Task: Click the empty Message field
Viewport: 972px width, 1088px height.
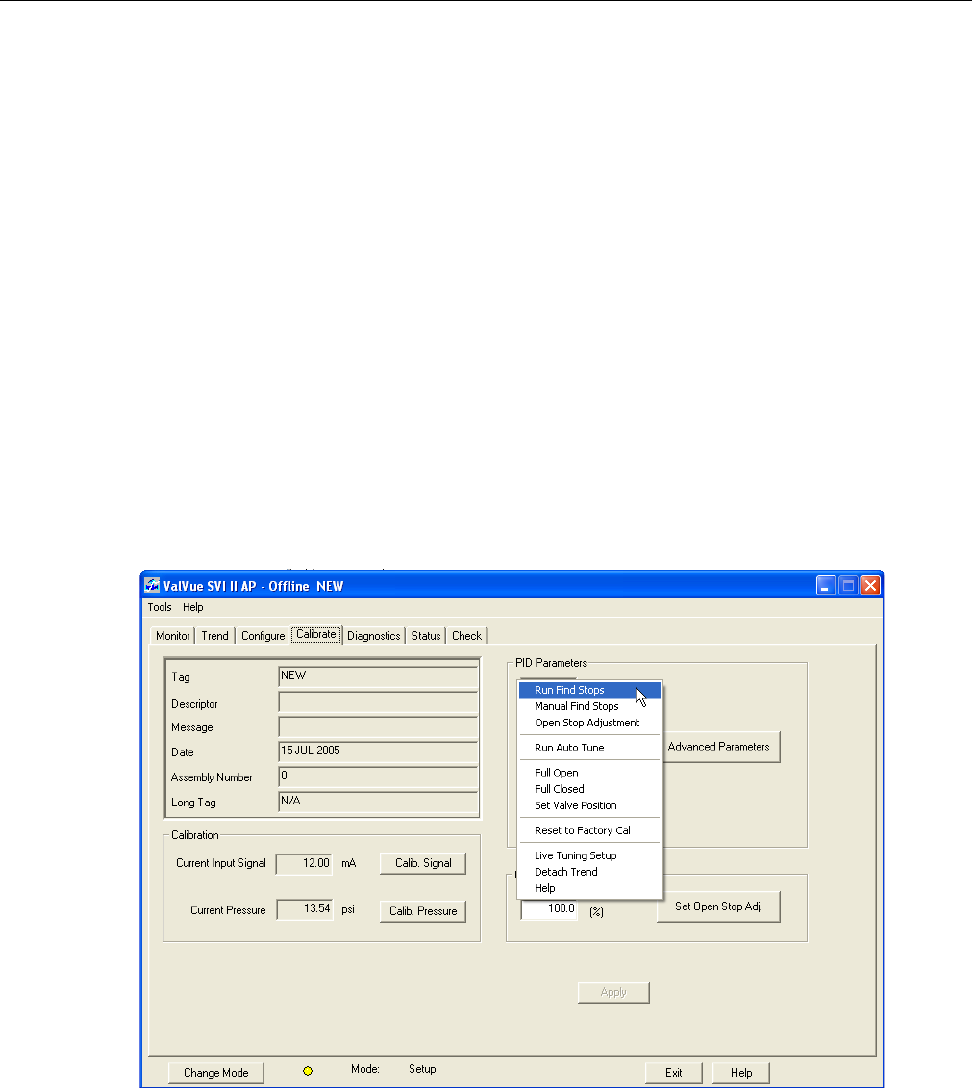Action: point(378,726)
